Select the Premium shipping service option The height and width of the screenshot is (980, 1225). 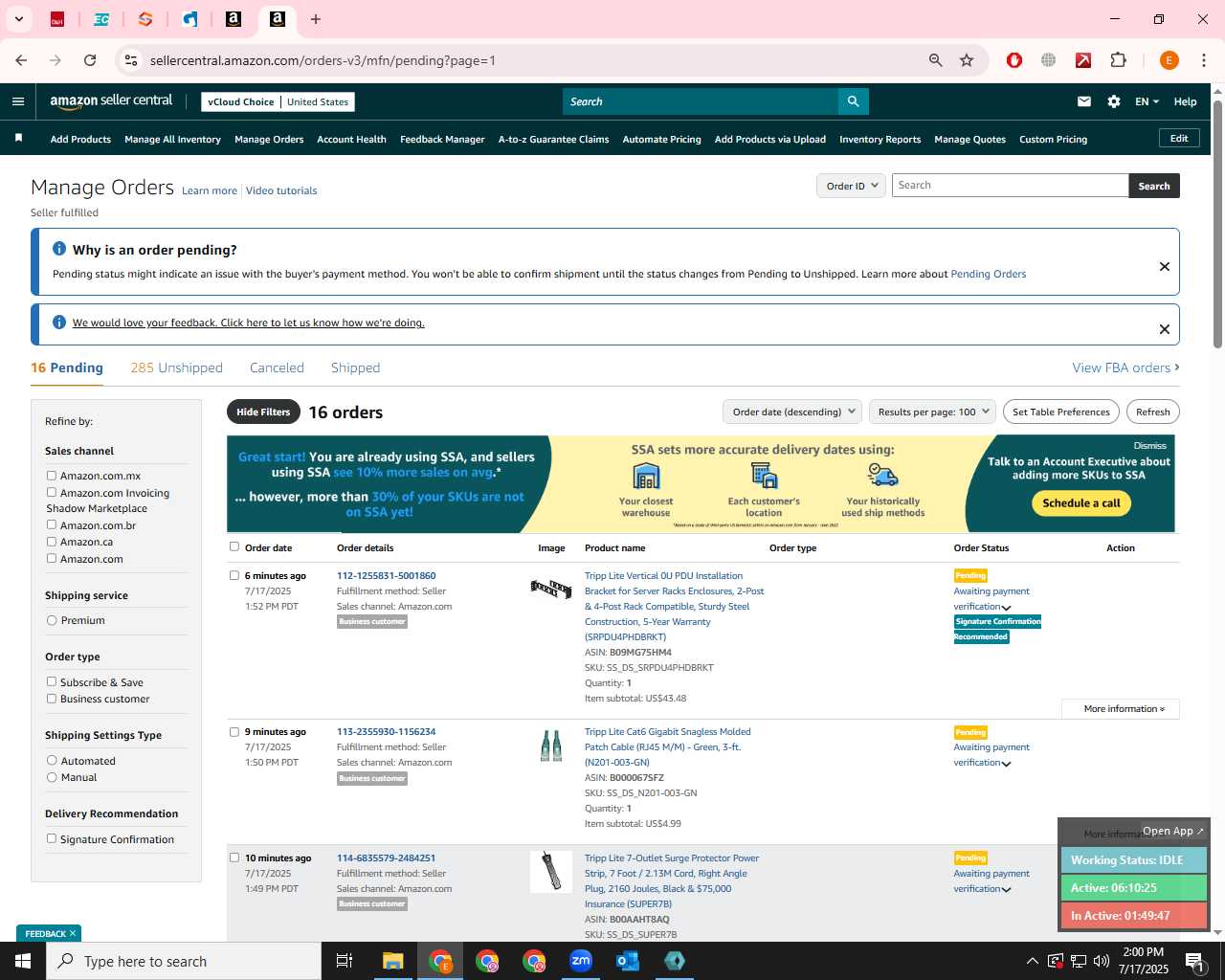52,620
